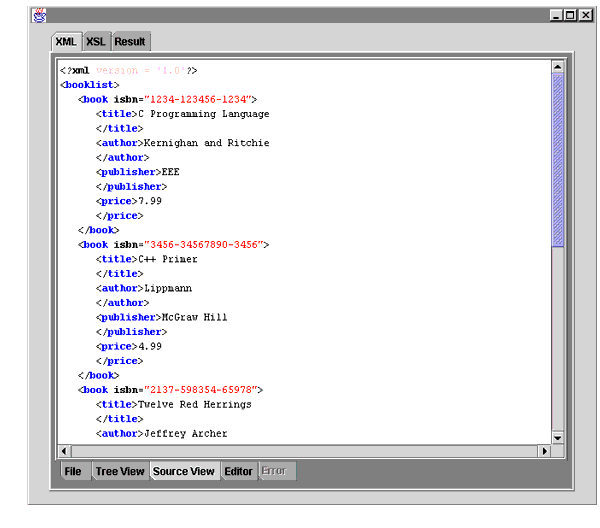Click the vertical scrollbar up arrow

(x=558, y=67)
